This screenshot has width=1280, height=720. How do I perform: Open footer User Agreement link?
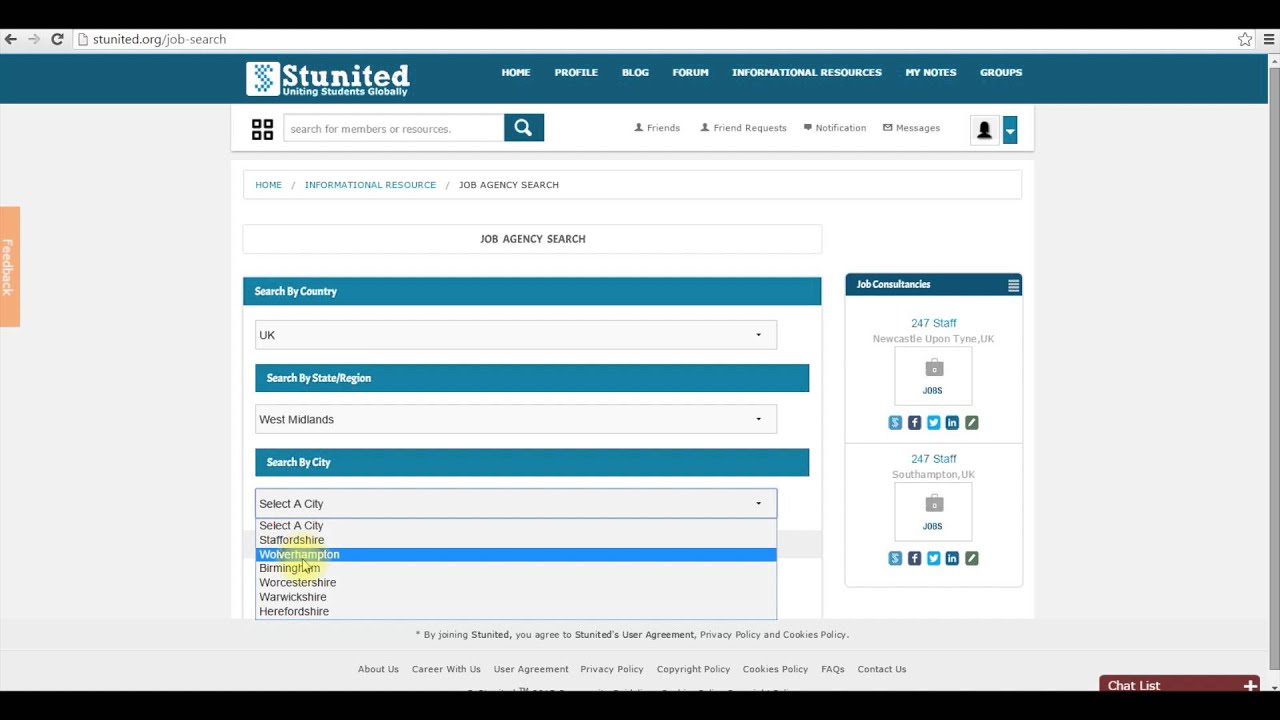click(531, 669)
